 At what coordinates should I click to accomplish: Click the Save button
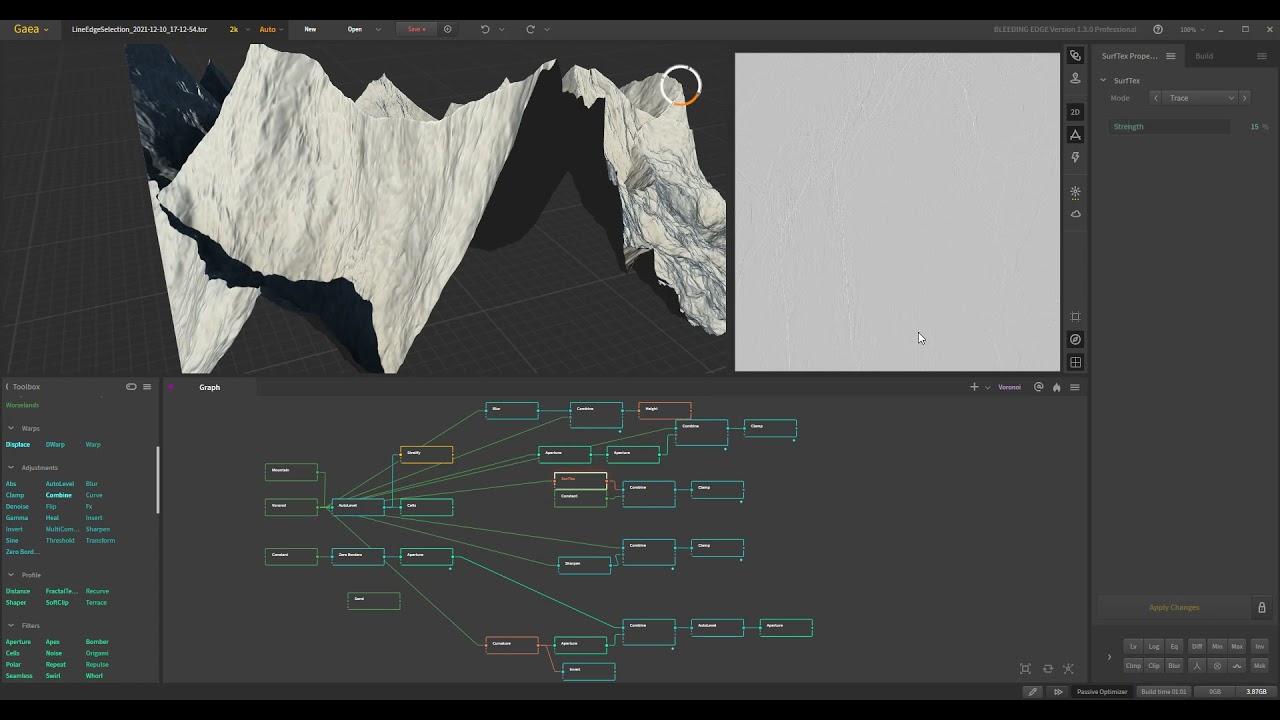click(x=416, y=29)
